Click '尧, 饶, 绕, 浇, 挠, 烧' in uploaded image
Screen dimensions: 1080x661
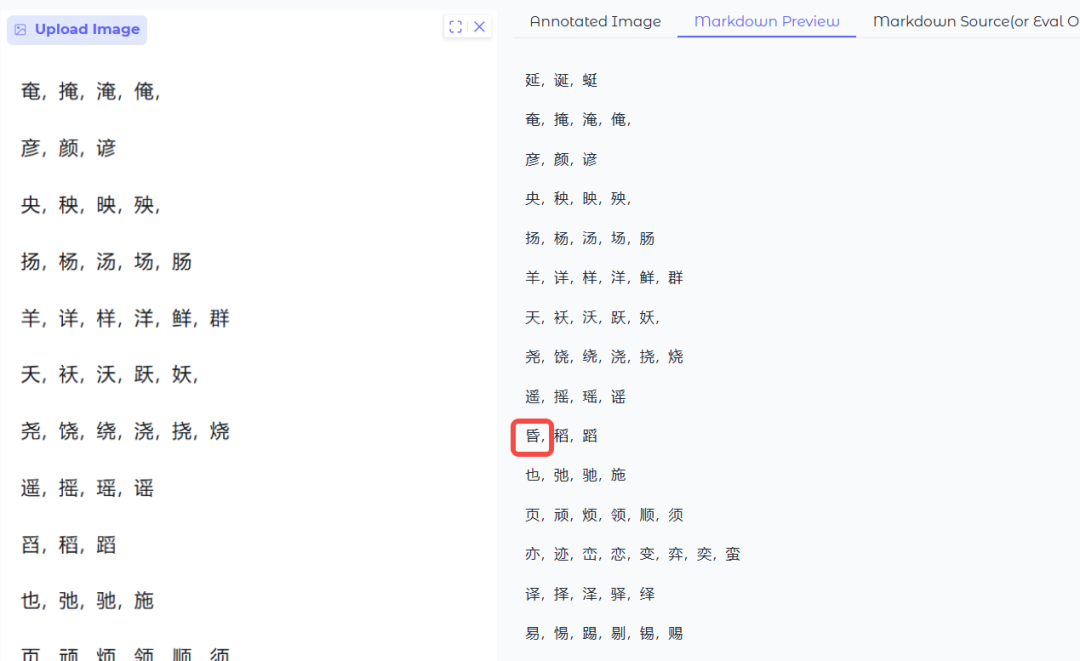click(125, 432)
